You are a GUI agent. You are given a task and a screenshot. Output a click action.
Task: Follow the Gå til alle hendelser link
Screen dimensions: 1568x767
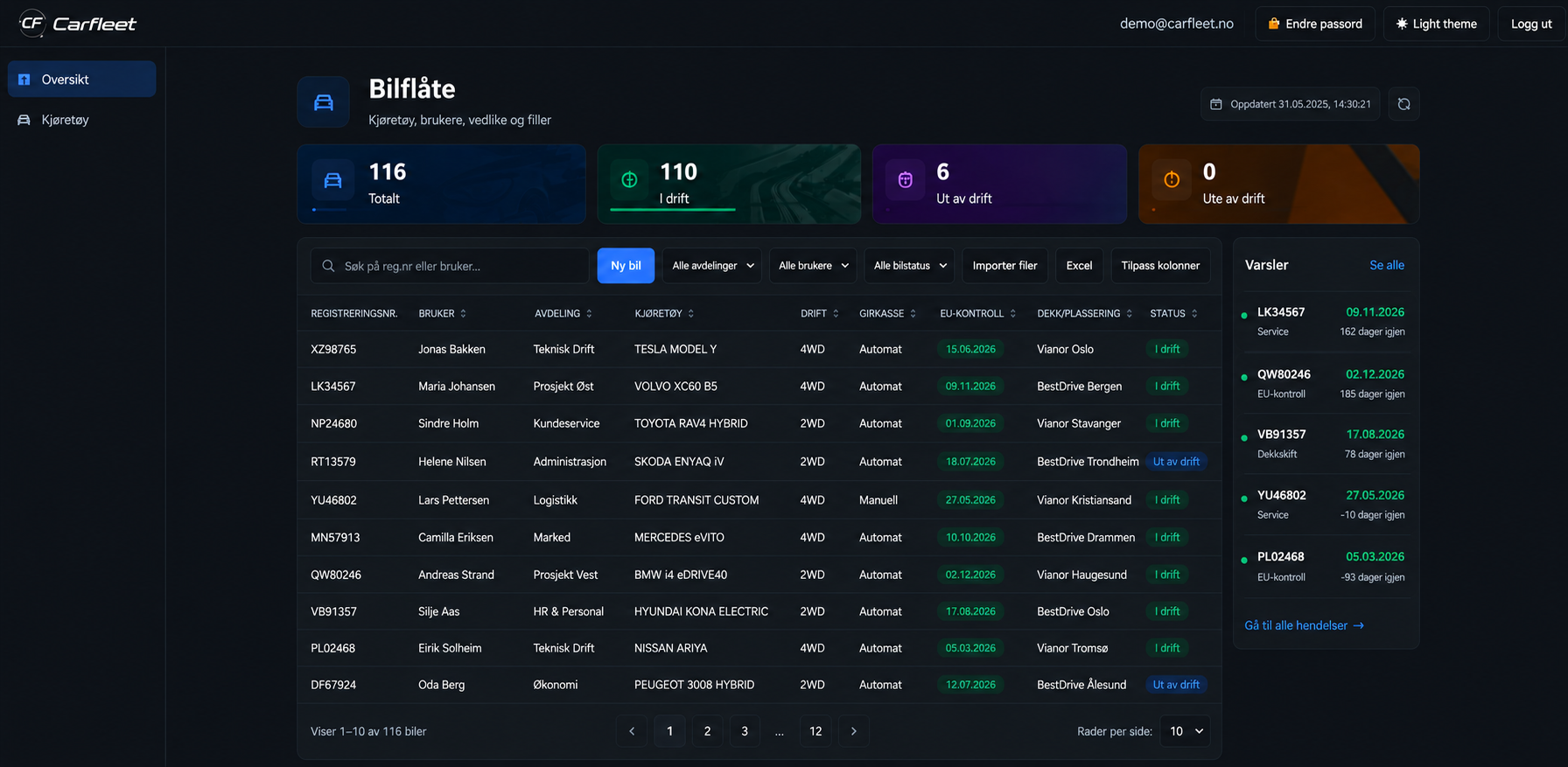pos(1304,625)
